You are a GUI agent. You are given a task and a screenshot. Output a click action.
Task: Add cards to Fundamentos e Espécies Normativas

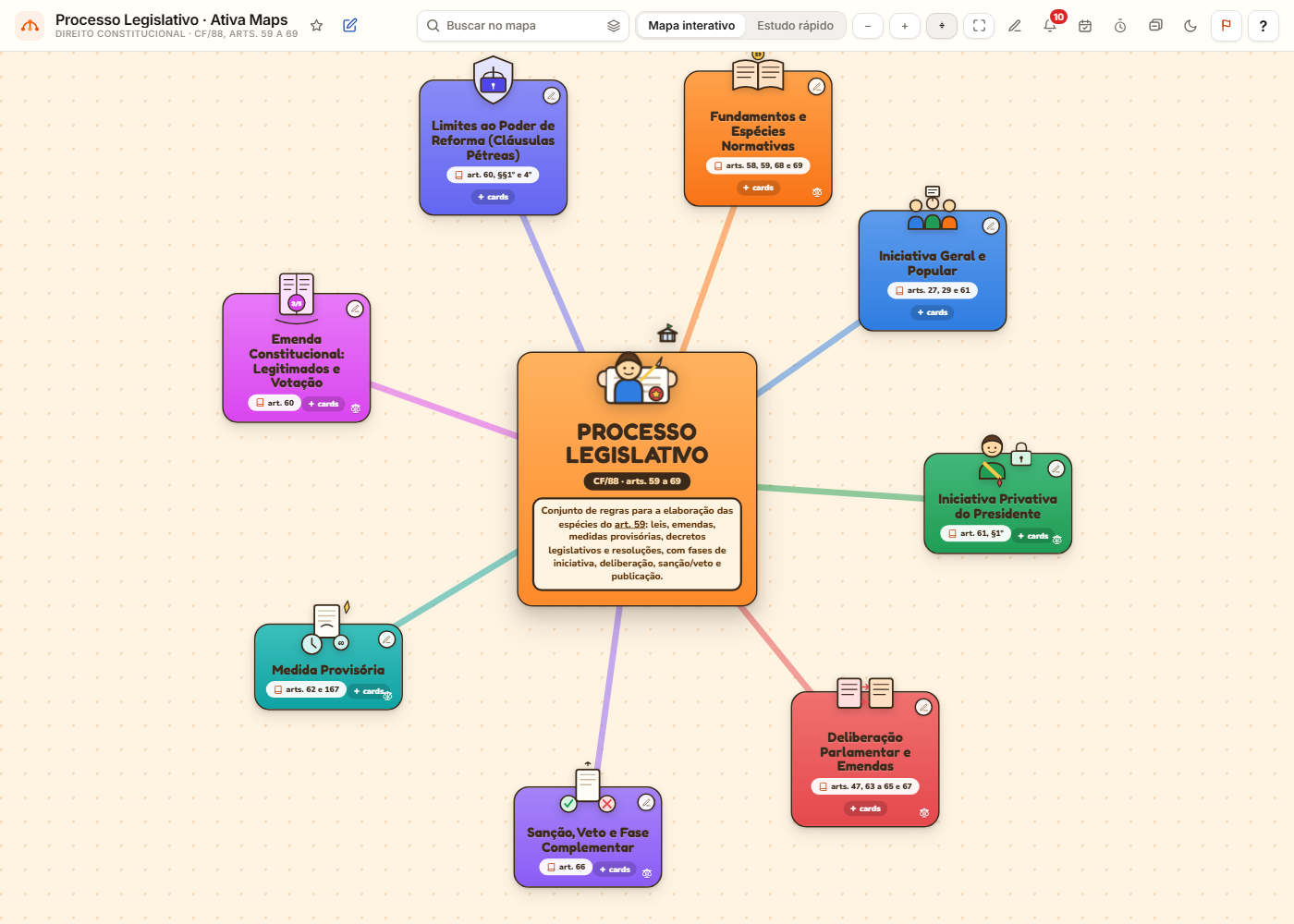point(758,188)
